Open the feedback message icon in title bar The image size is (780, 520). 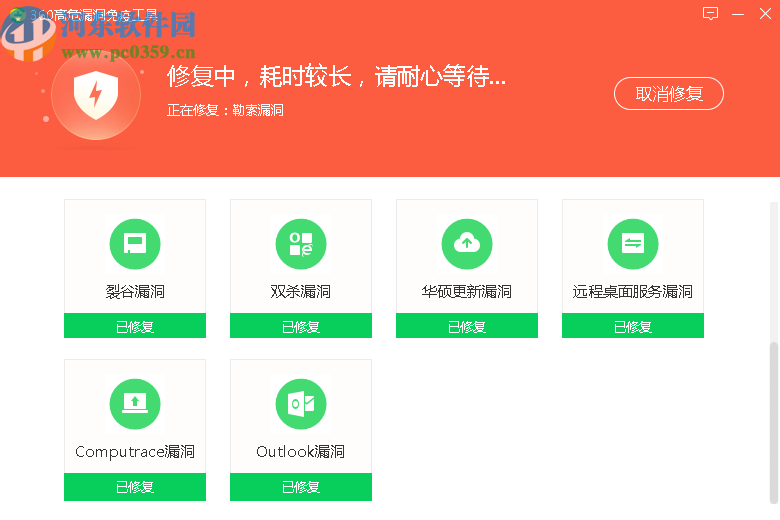pos(710,13)
